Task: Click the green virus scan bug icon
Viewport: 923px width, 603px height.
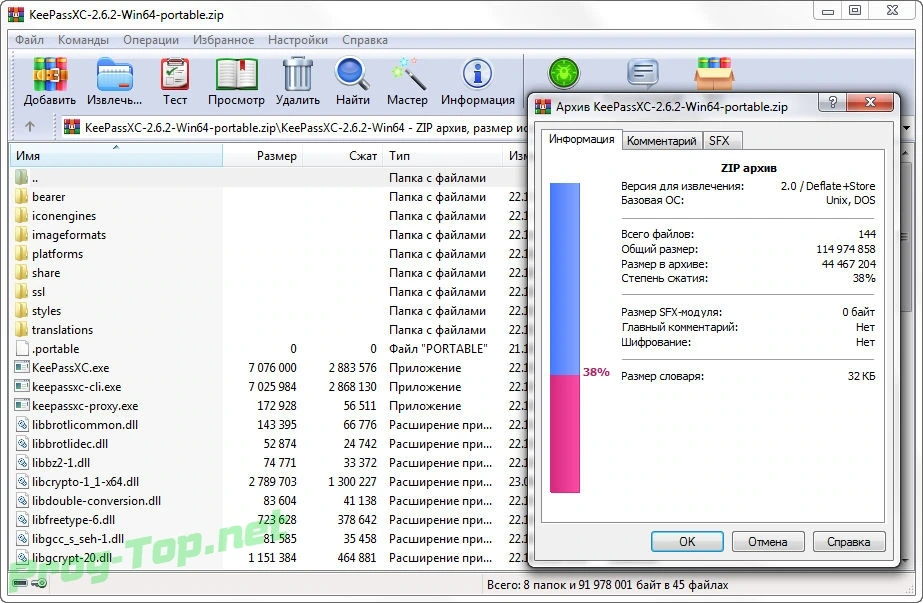Action: click(x=564, y=73)
